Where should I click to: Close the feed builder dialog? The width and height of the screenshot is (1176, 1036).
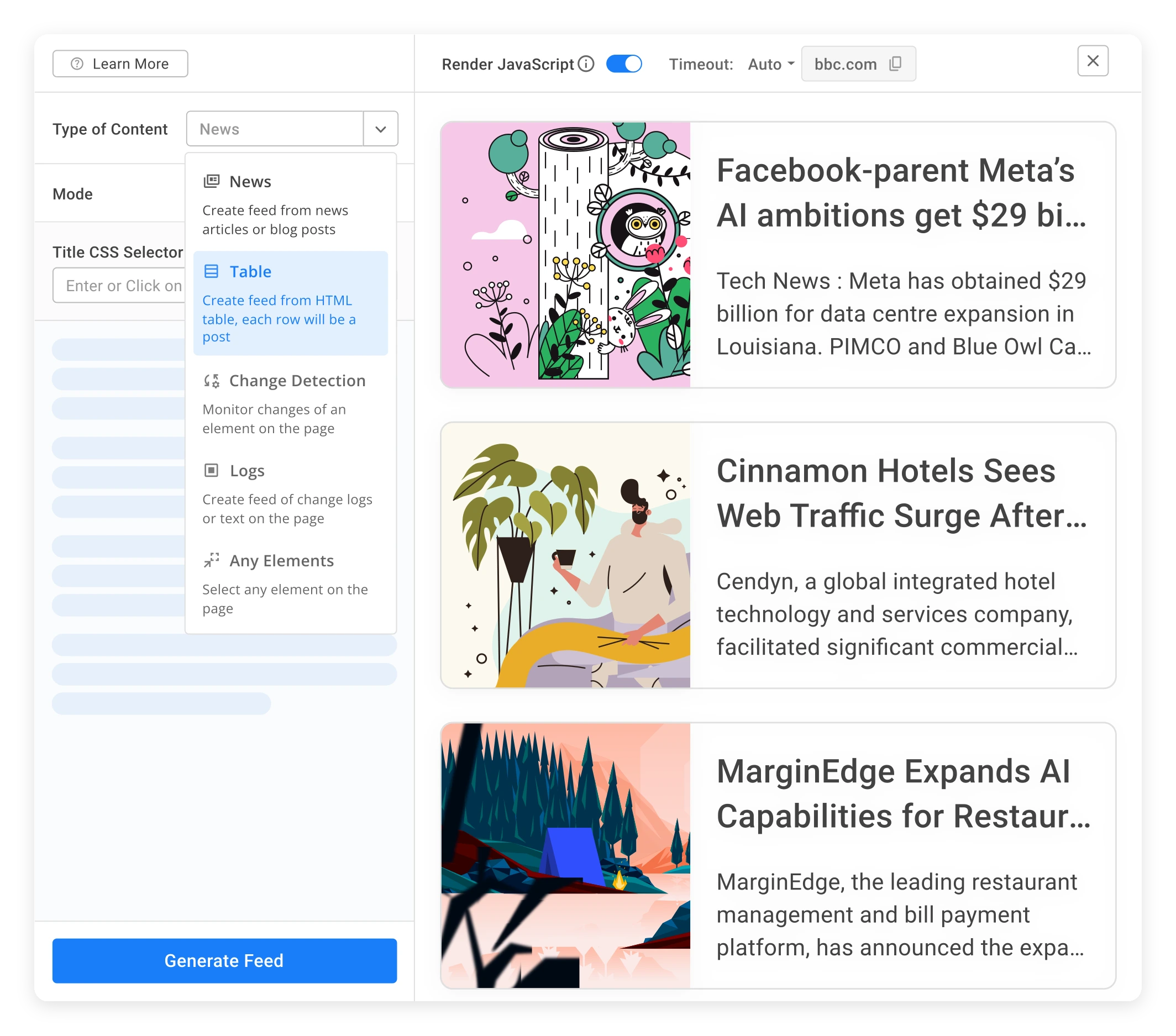[1092, 60]
